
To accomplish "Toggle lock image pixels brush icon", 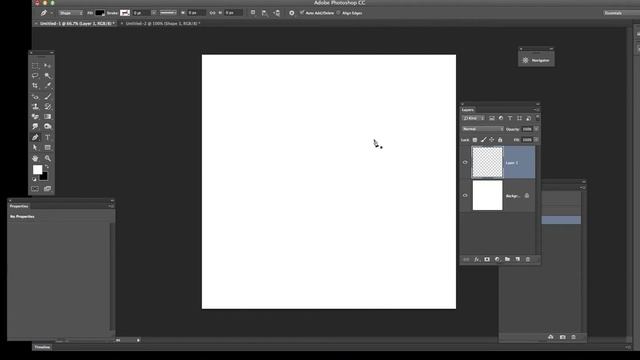I will [x=483, y=140].
